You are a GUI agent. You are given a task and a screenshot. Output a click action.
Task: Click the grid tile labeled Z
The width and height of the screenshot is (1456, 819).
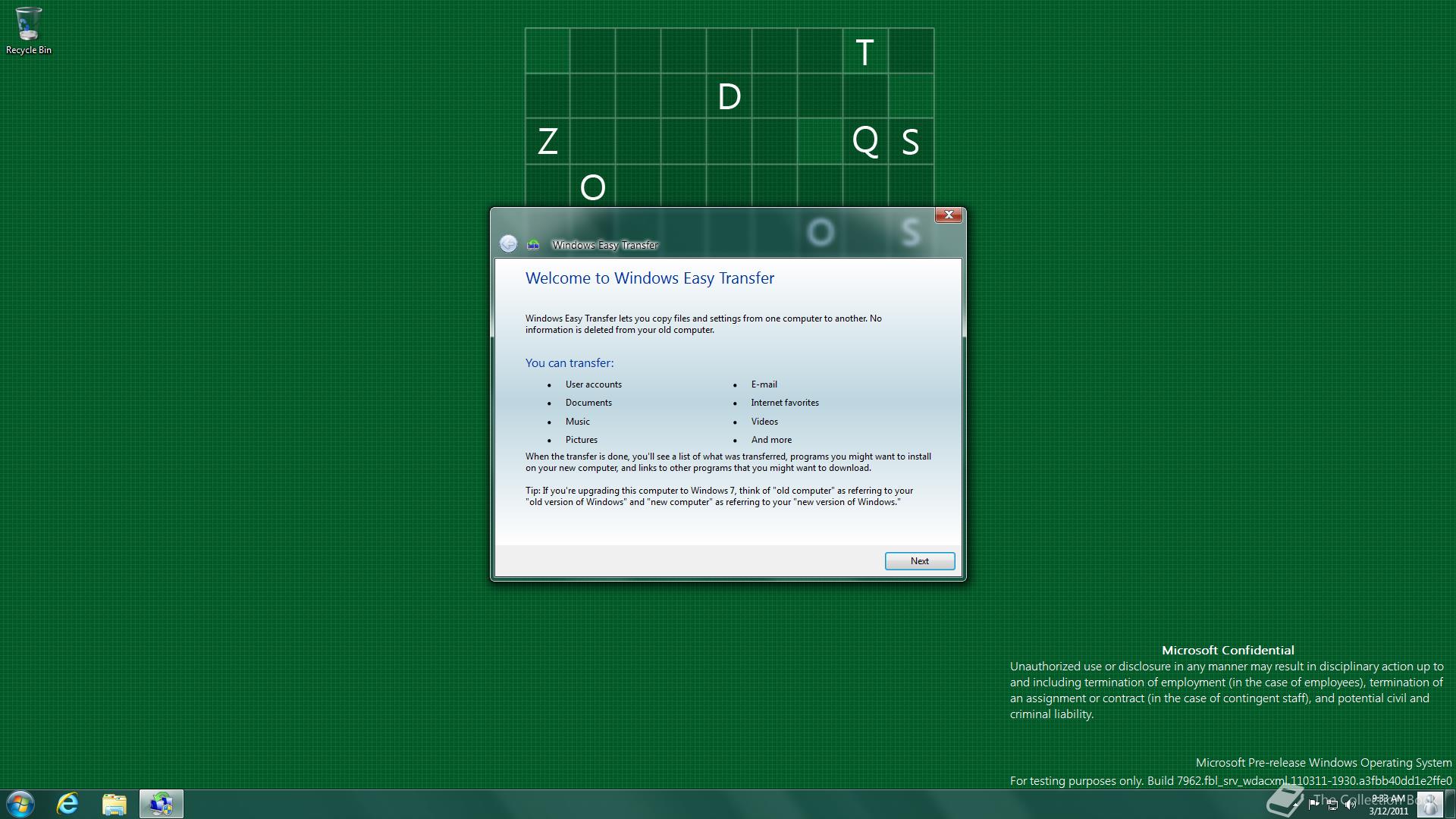548,142
